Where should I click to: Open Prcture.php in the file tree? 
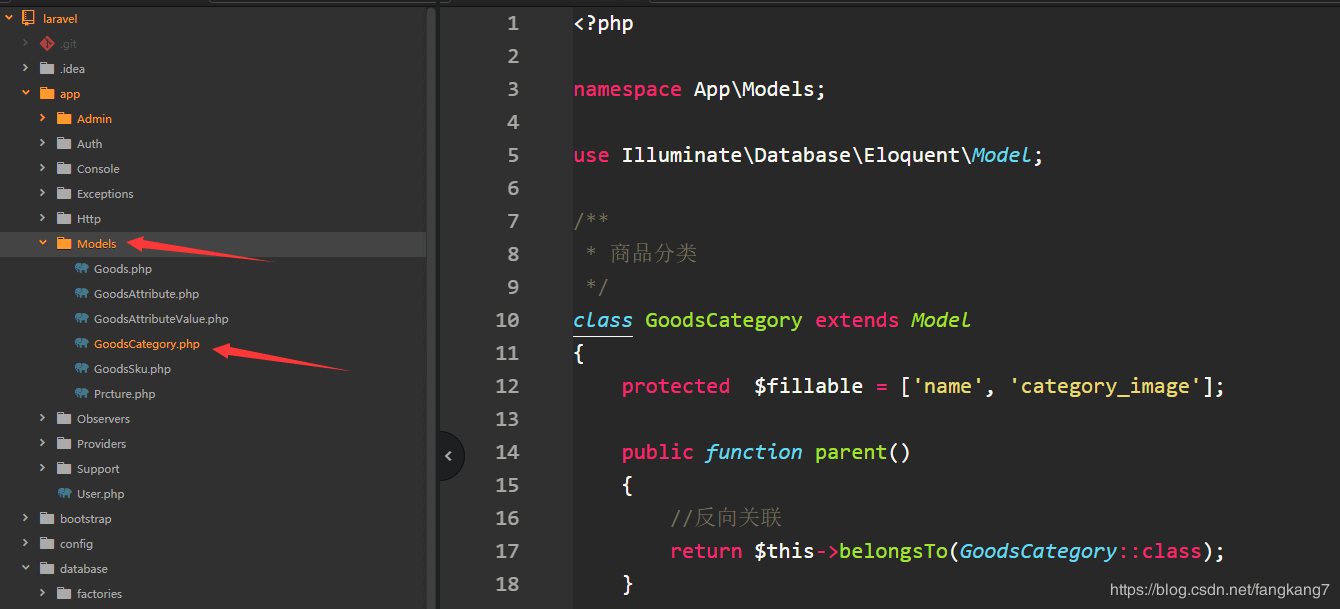[124, 394]
